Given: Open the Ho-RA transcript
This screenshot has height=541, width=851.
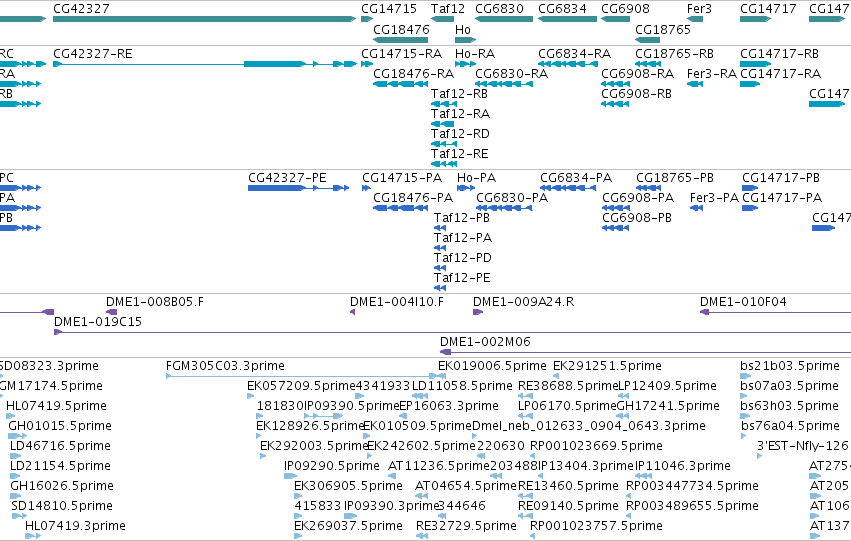Looking at the screenshot, I should click(465, 64).
